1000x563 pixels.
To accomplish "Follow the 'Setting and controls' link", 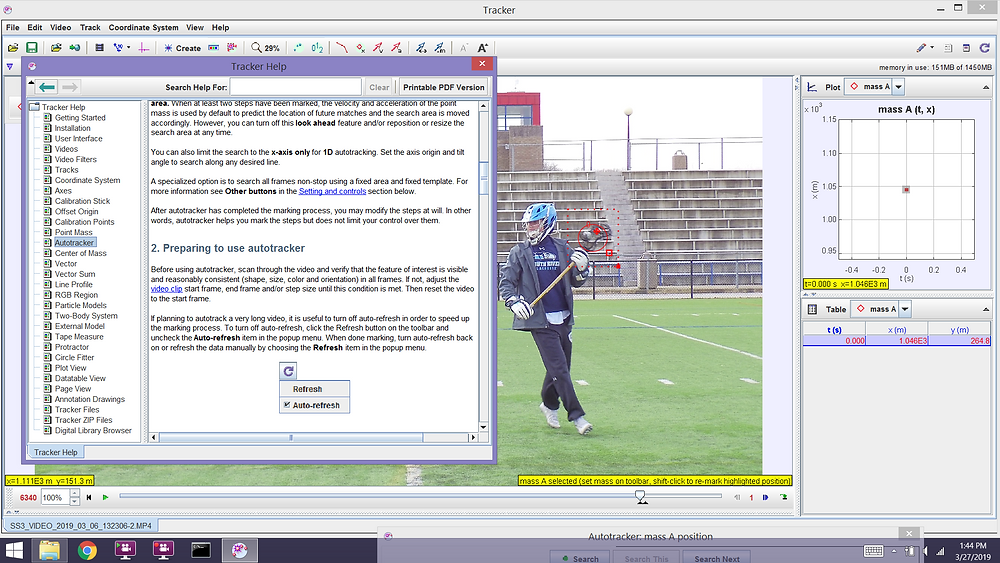I will [x=332, y=191].
